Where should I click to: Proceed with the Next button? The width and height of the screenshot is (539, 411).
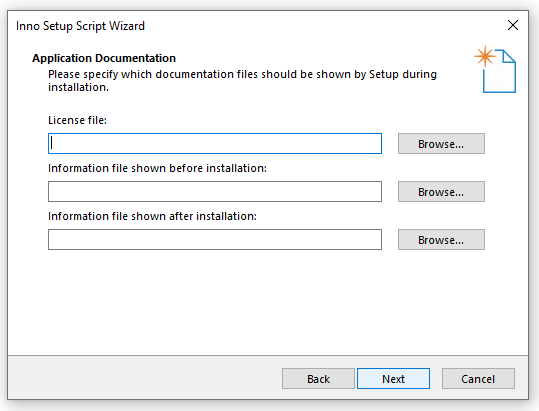[393, 379]
